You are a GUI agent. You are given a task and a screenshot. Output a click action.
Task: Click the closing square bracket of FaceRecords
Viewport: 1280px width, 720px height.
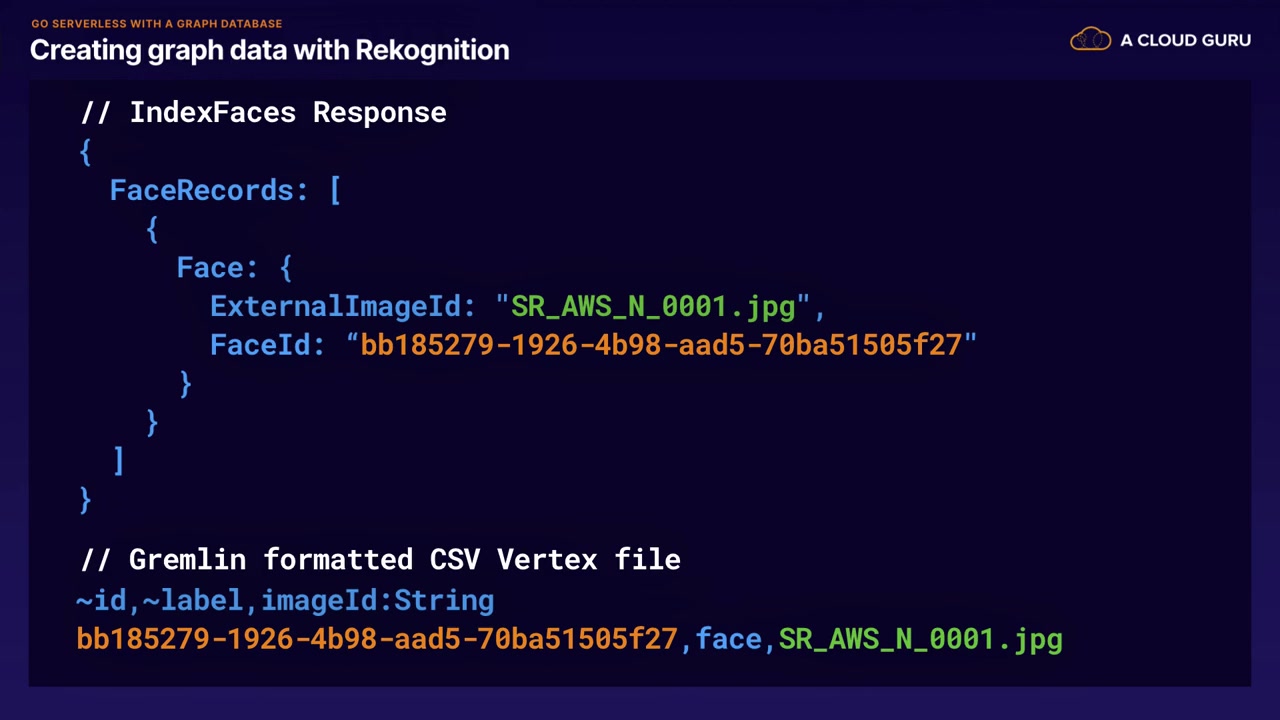pos(118,460)
